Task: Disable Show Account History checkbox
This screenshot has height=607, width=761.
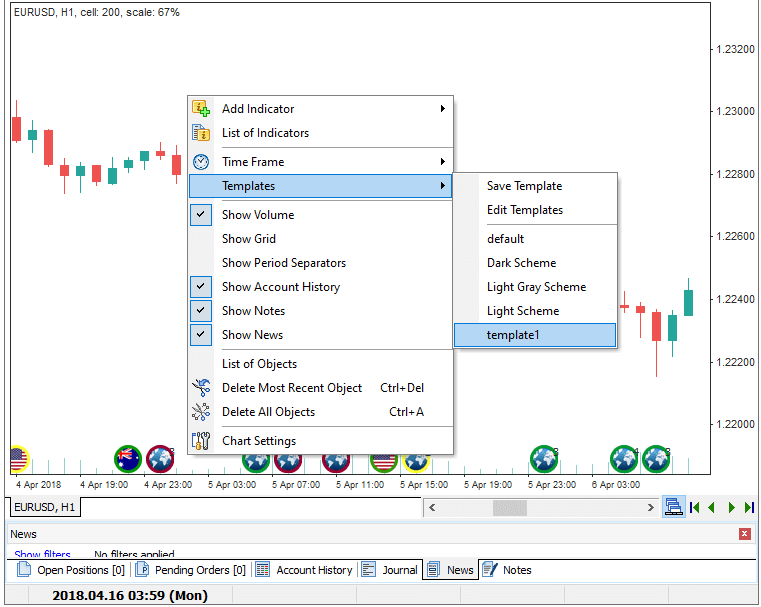Action: pos(201,287)
